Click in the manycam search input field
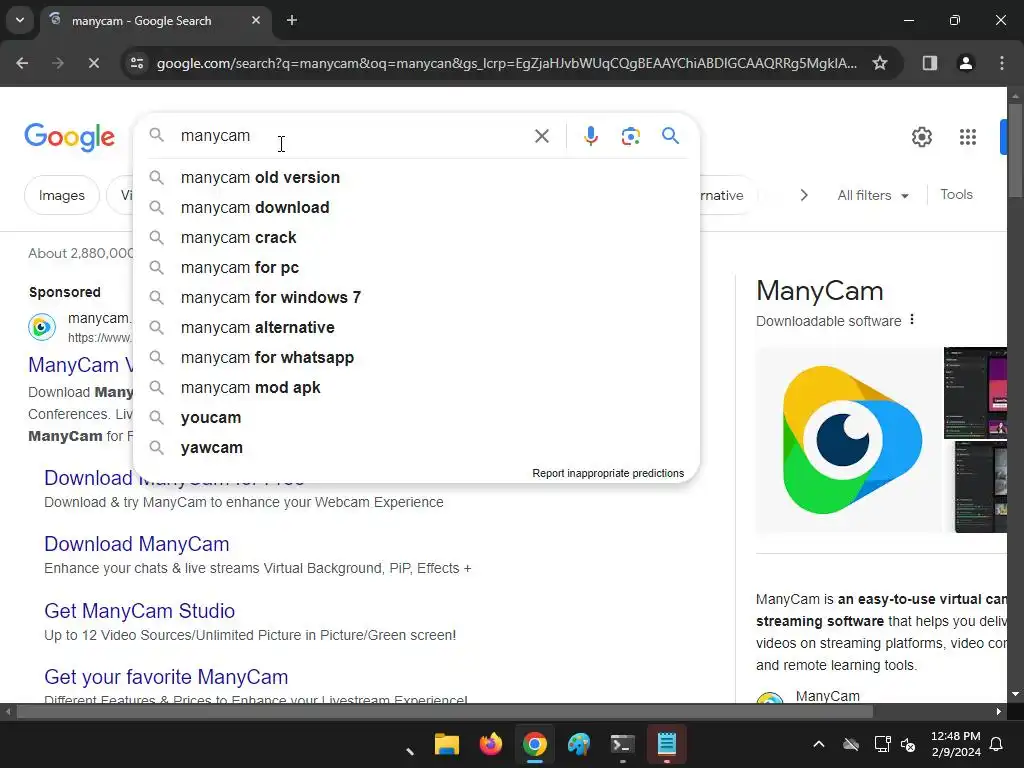 coord(353,136)
